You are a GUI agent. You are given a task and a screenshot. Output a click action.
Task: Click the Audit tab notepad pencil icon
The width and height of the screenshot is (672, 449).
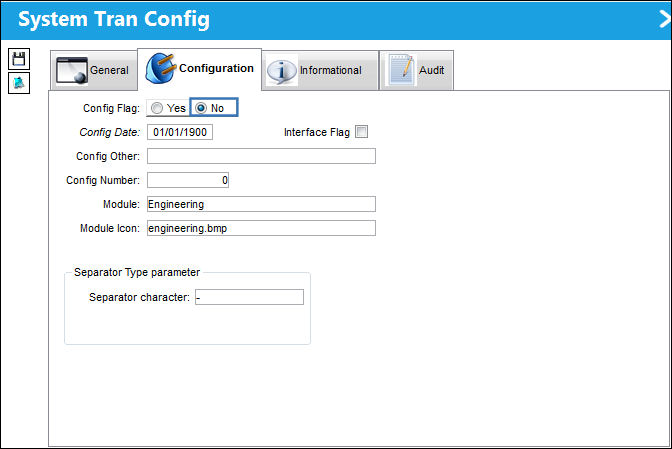(x=401, y=69)
